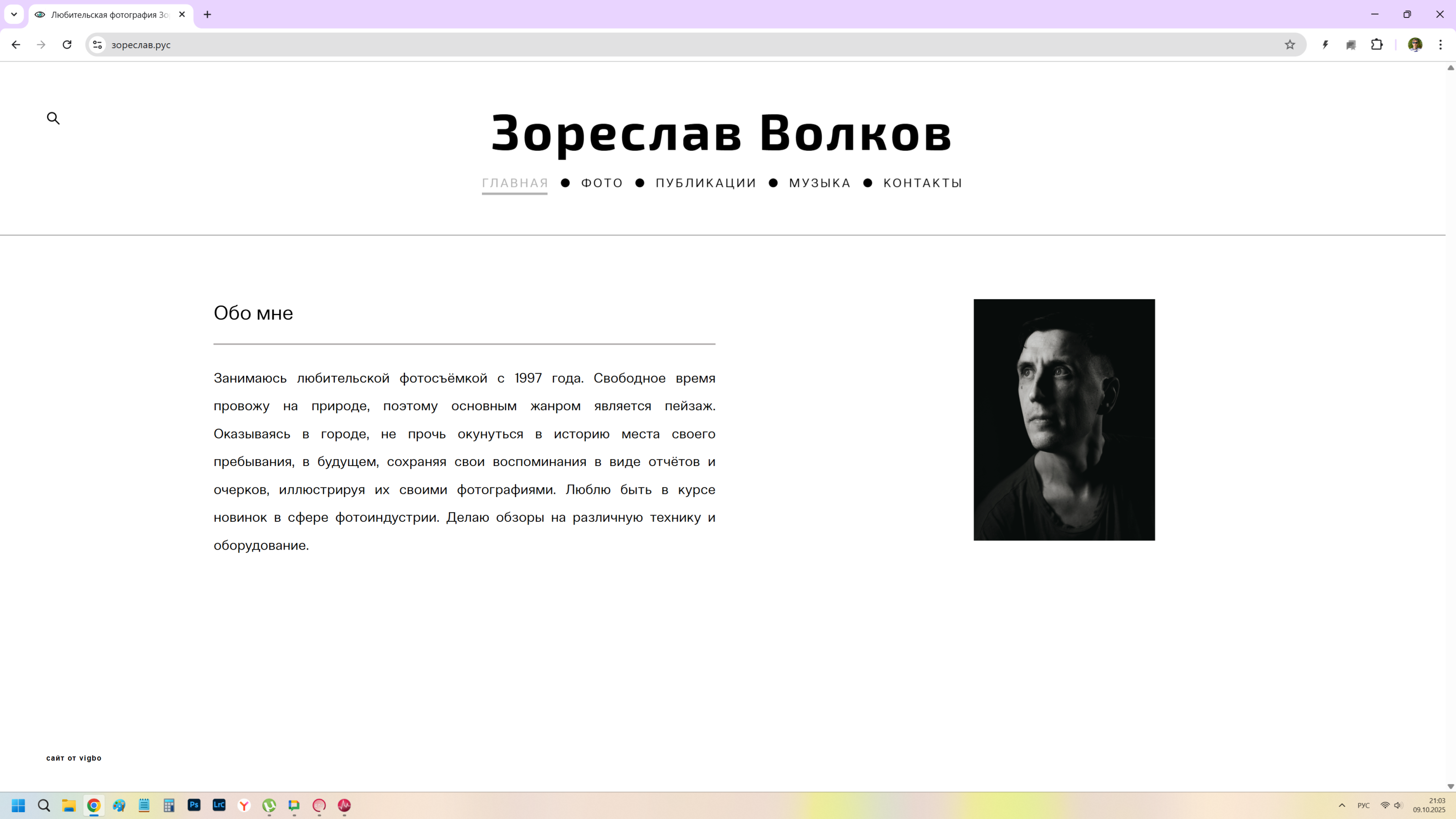Open the ФОТО menu item
Screen dimensions: 1456x819
[601, 183]
